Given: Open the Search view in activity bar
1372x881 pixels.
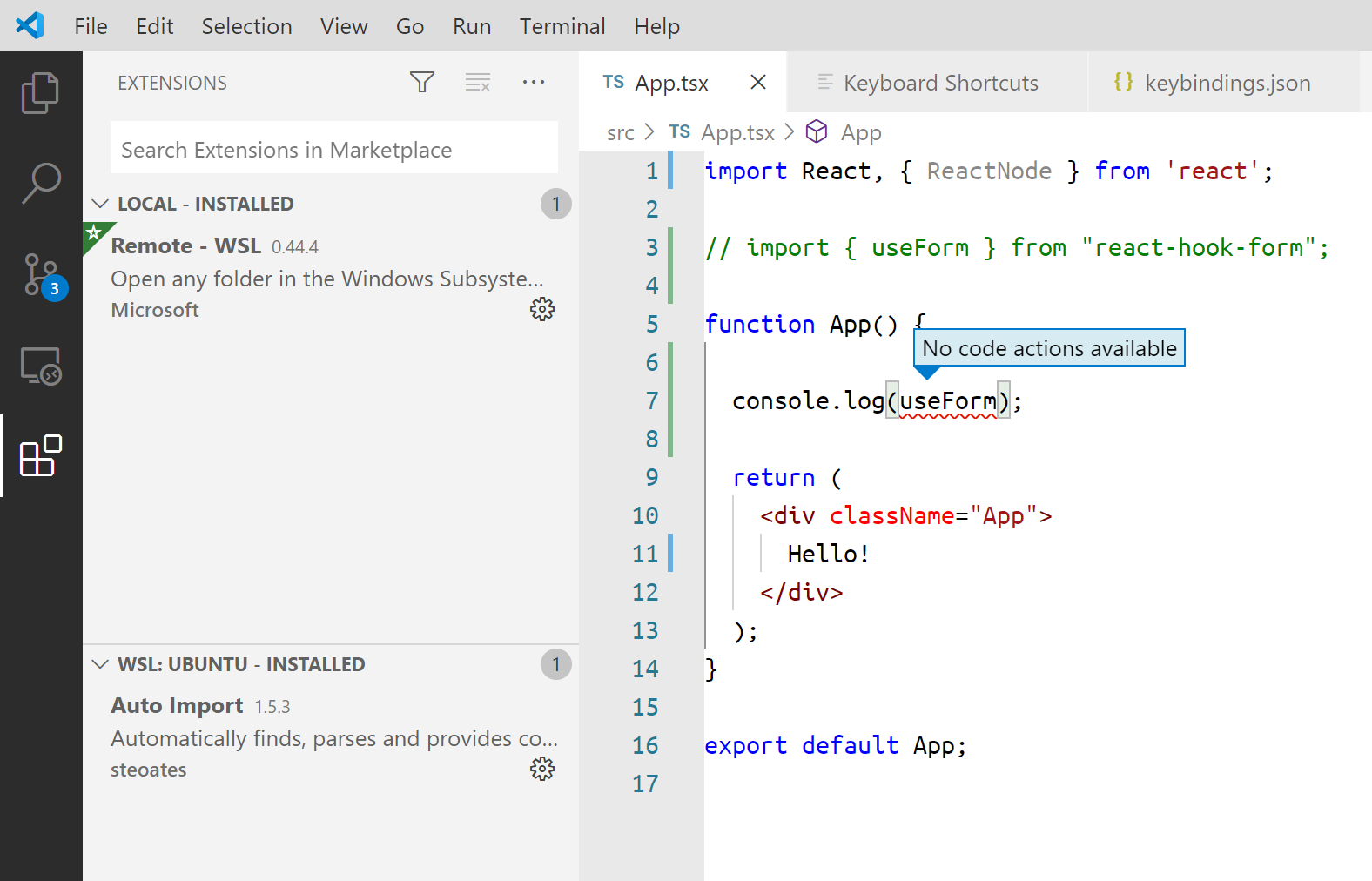Looking at the screenshot, I should pos(40,184).
